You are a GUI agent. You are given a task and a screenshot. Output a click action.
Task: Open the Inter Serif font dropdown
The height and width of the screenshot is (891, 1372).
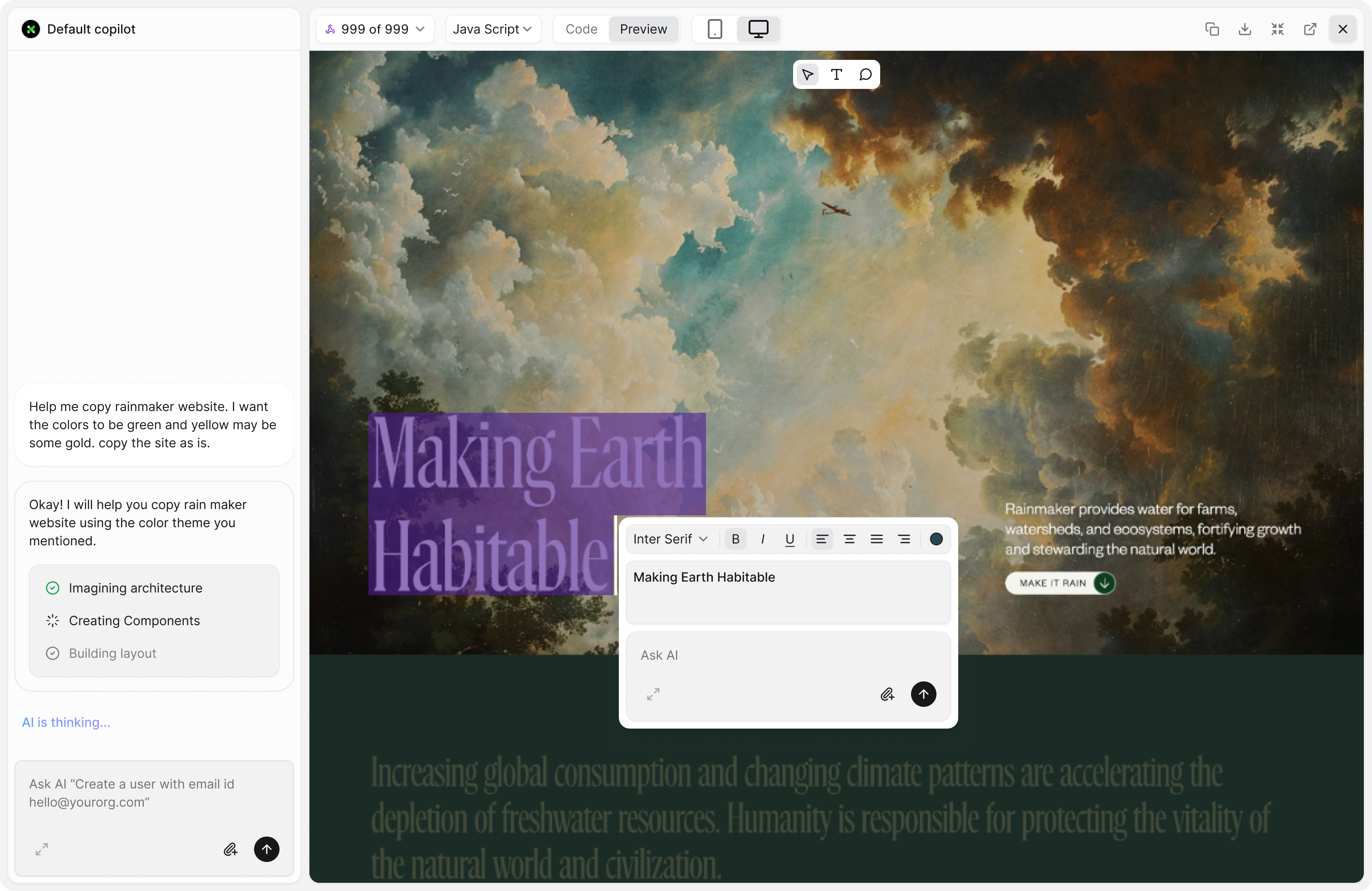point(671,539)
